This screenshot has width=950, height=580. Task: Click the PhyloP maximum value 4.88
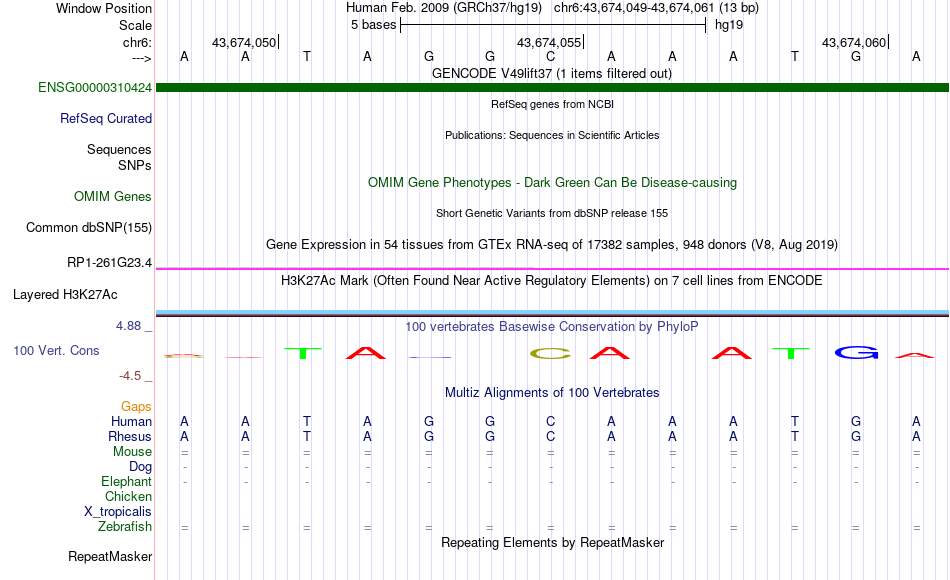(128, 326)
